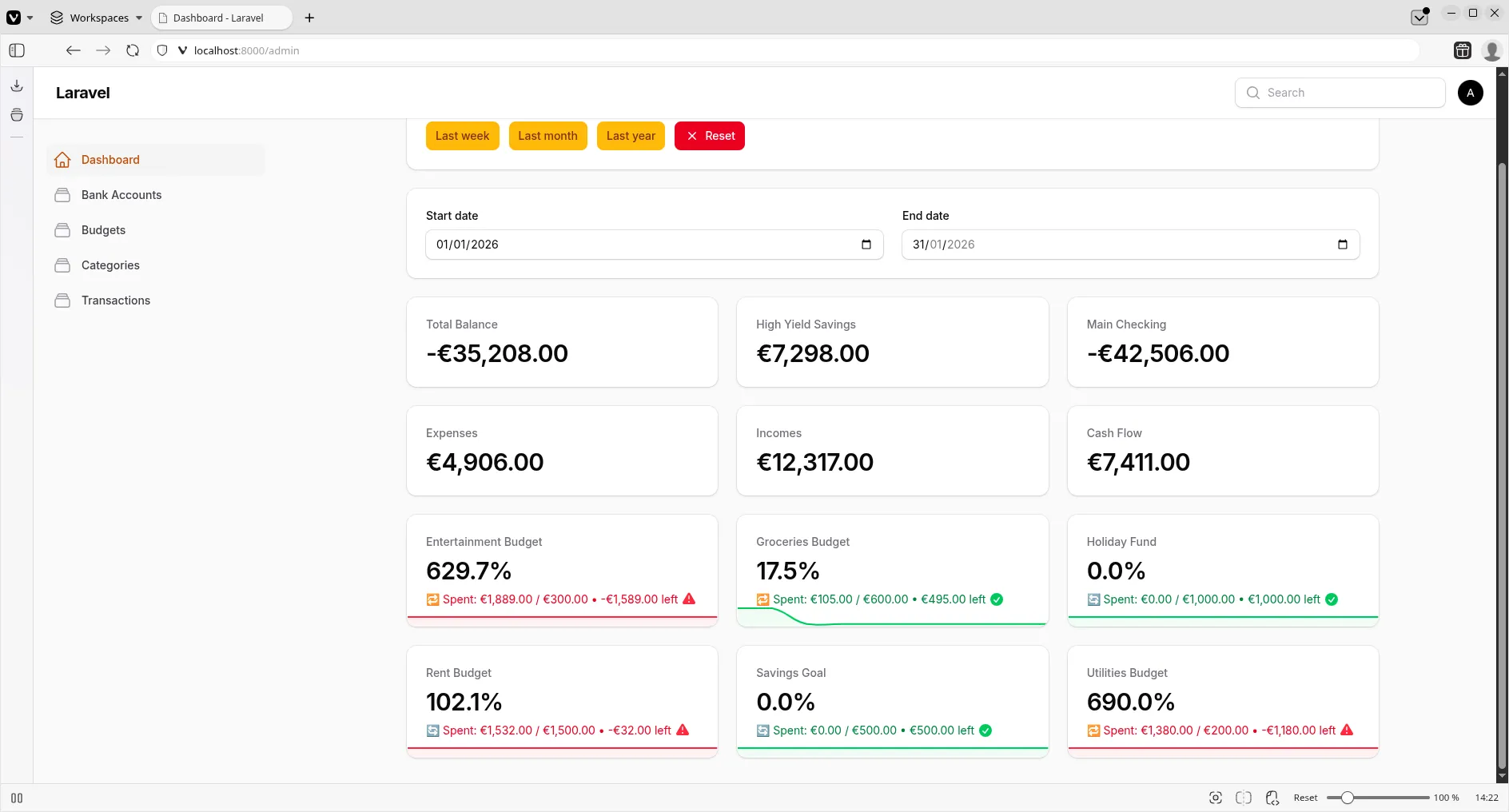This screenshot has height=812, width=1509.
Task: Select the Dashboard - Laravel tab
Action: (218, 18)
